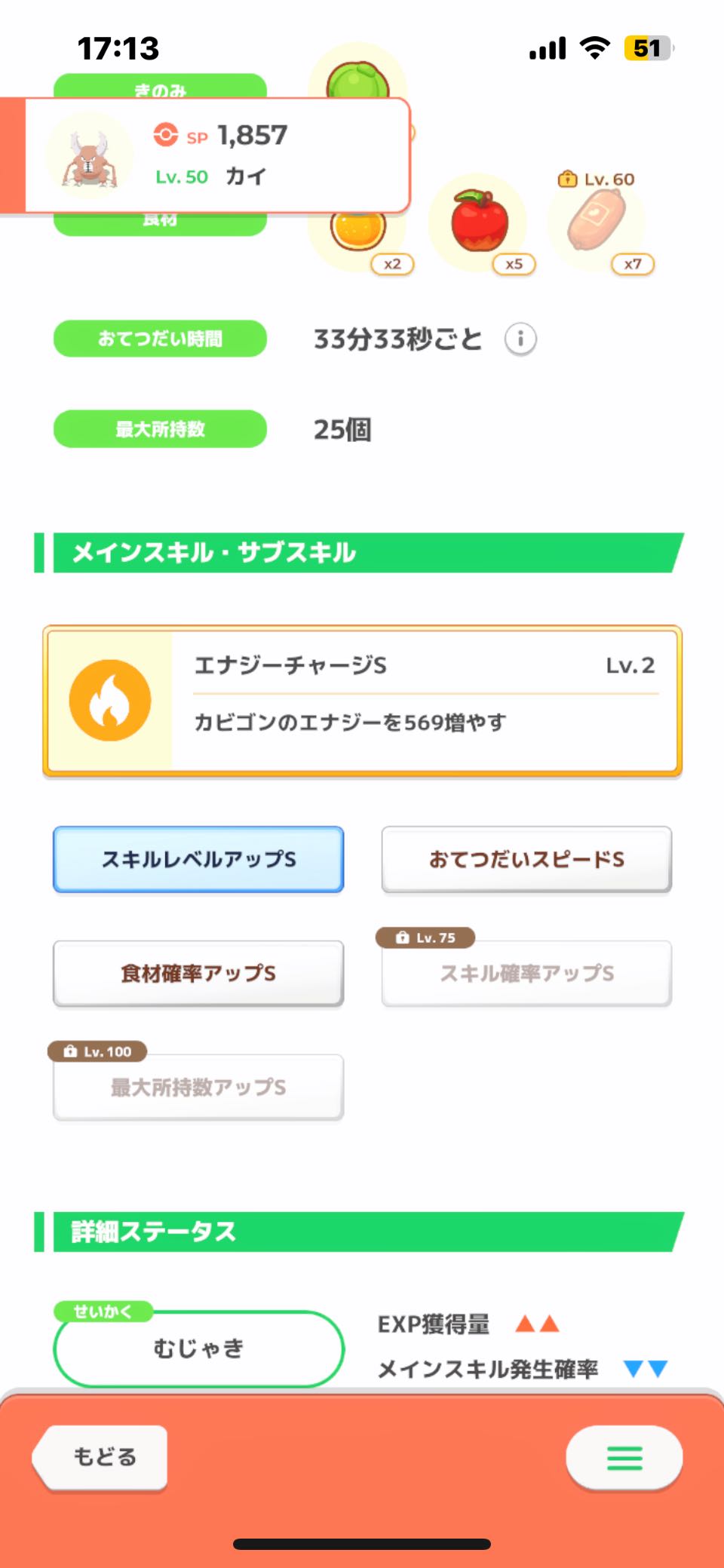Viewport: 724px width, 1568px height.
Task: Tap the red apple ingredient icon
Action: (x=480, y=221)
